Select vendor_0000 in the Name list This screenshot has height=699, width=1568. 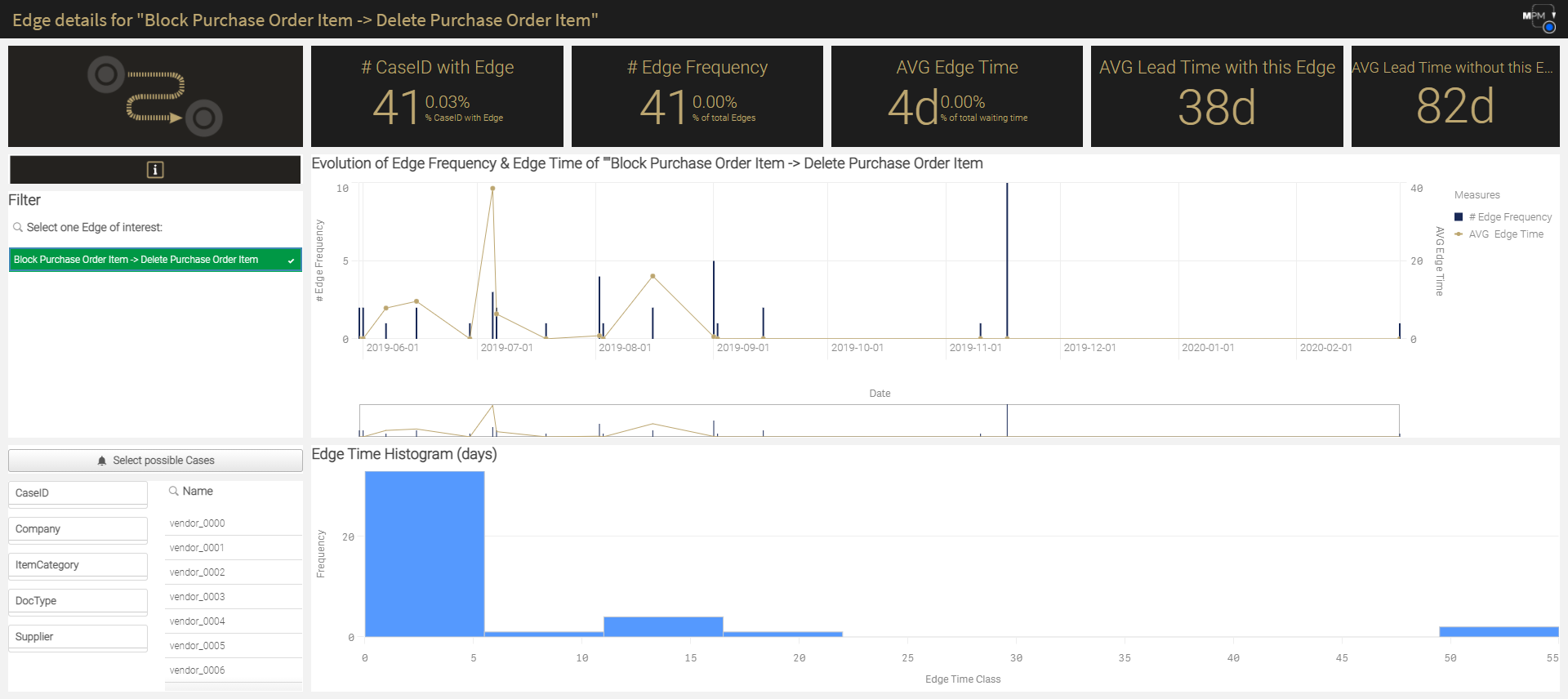click(x=234, y=523)
